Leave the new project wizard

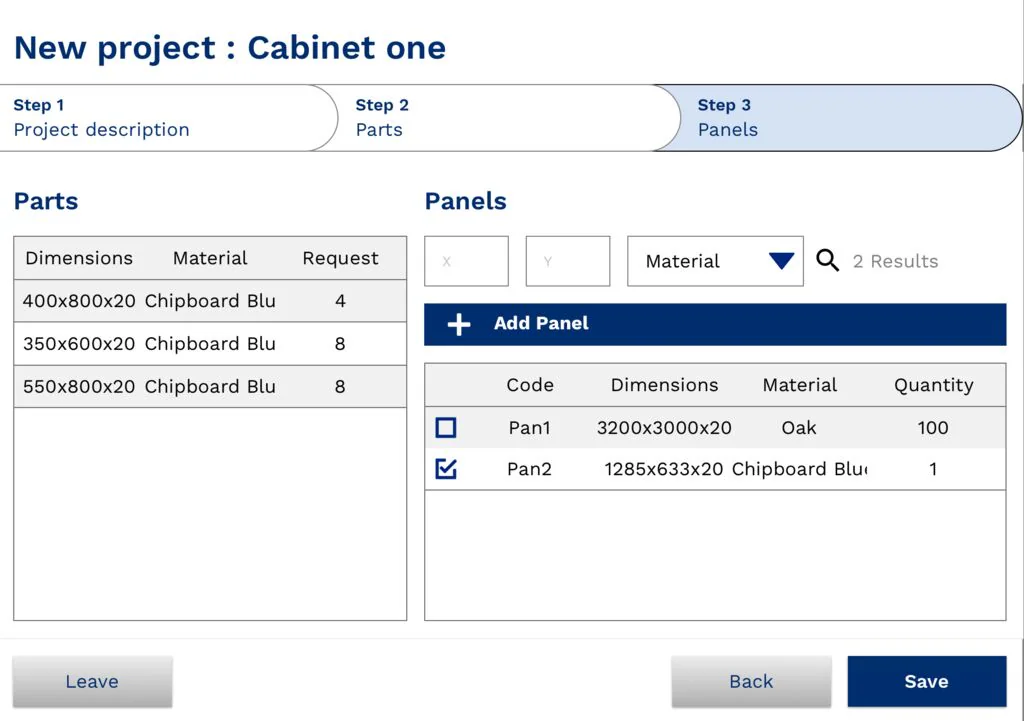point(92,682)
